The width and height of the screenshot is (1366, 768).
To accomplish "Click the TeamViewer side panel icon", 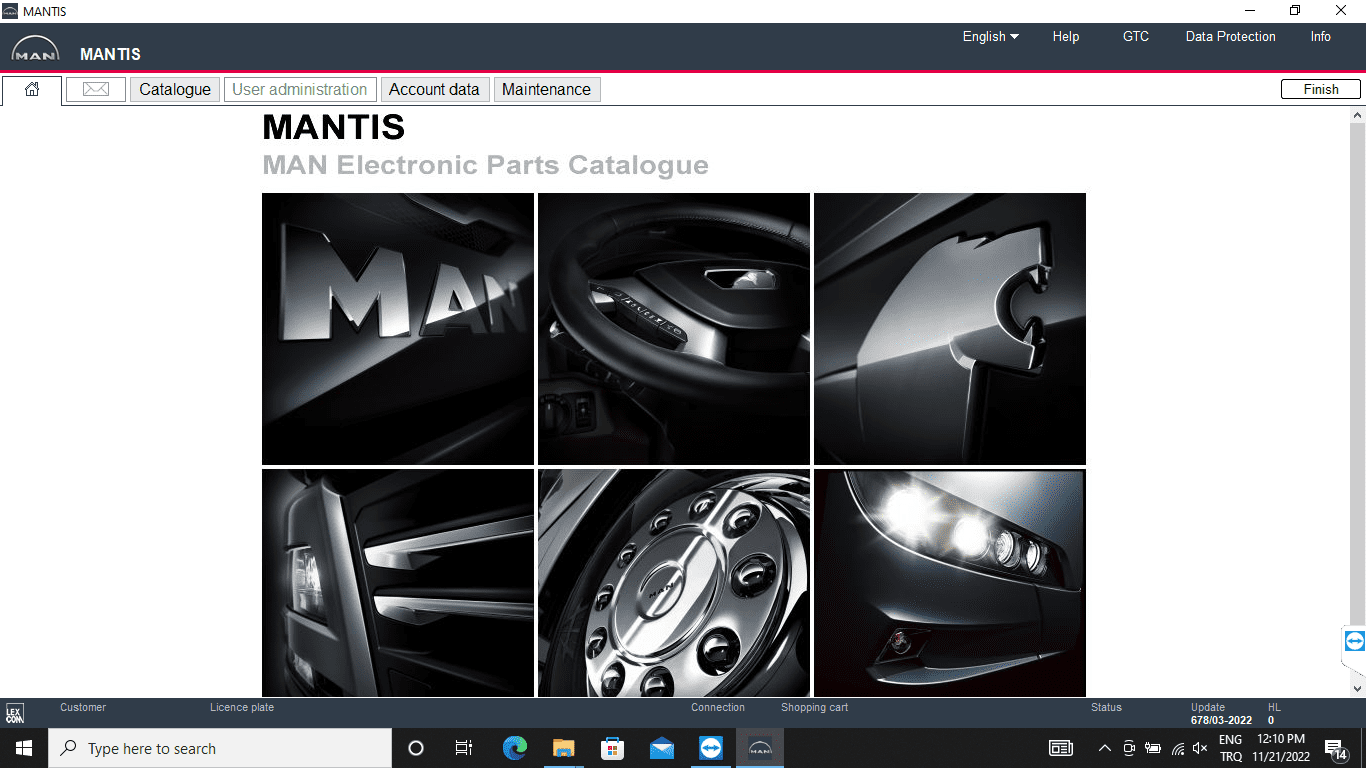I will [1354, 641].
